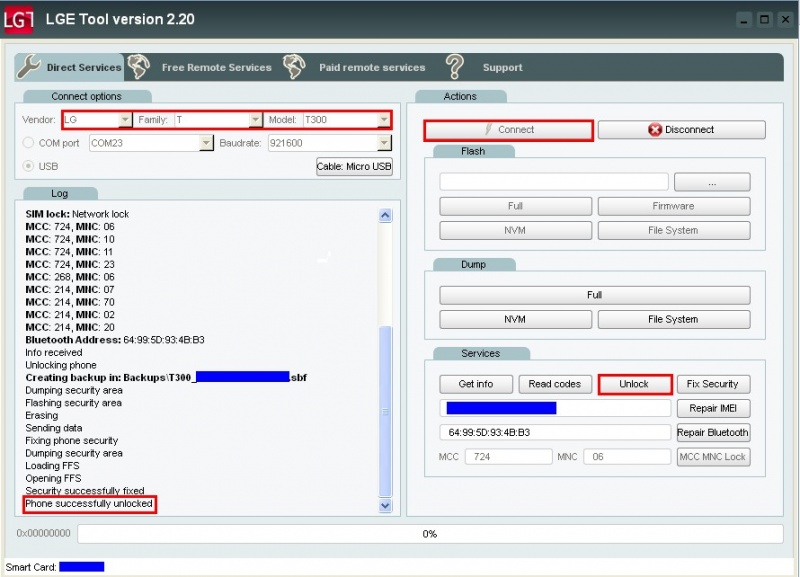Minimize the LGE Tool window
800x577 pixels.
pos(744,20)
